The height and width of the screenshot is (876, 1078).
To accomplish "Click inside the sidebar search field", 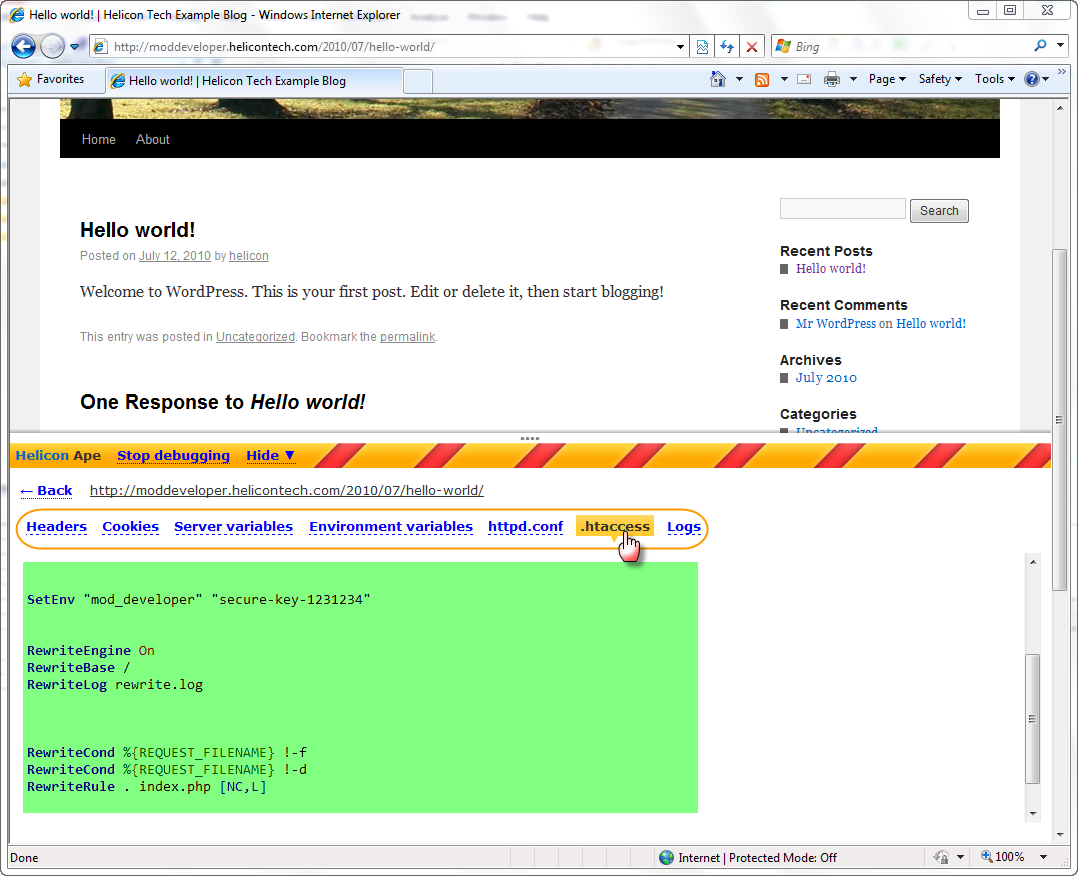I will pos(842,207).
